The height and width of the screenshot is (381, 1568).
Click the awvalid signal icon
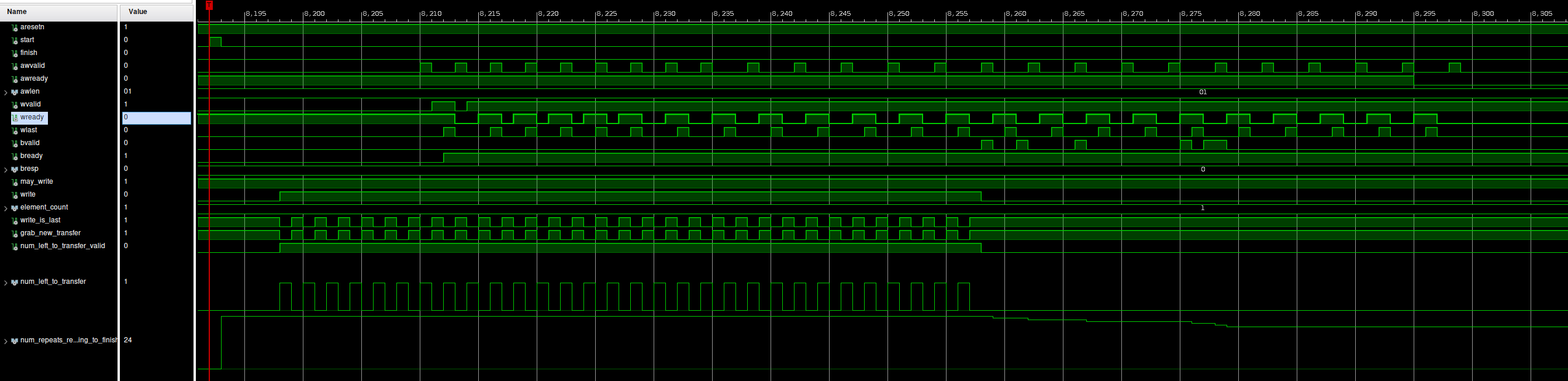15,66
